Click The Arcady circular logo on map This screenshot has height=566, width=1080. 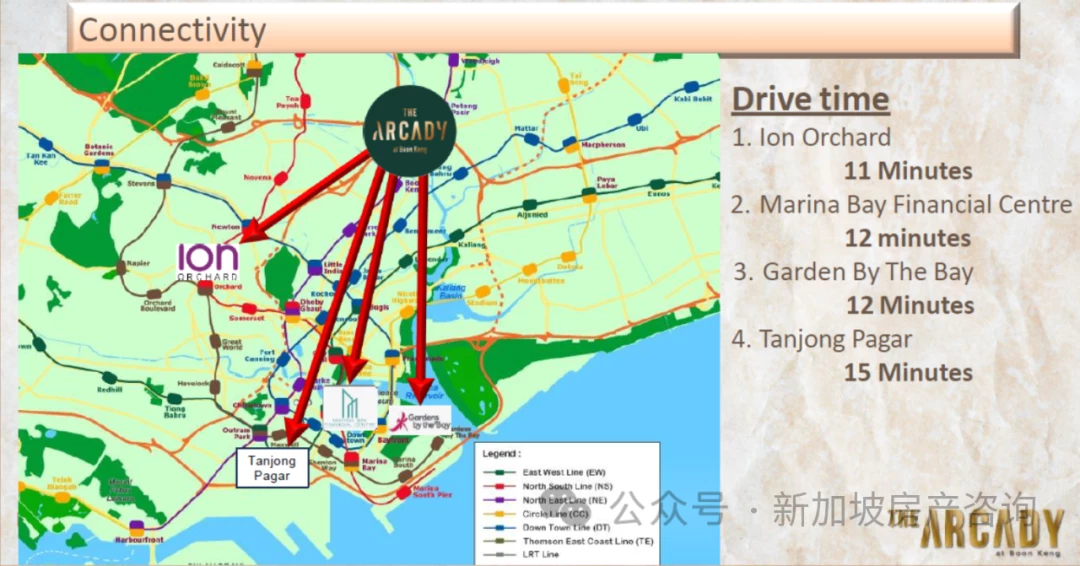click(x=410, y=131)
